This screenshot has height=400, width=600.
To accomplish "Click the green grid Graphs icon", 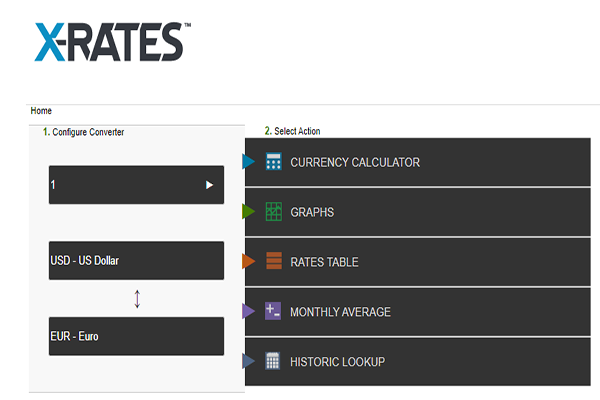I will [273, 212].
